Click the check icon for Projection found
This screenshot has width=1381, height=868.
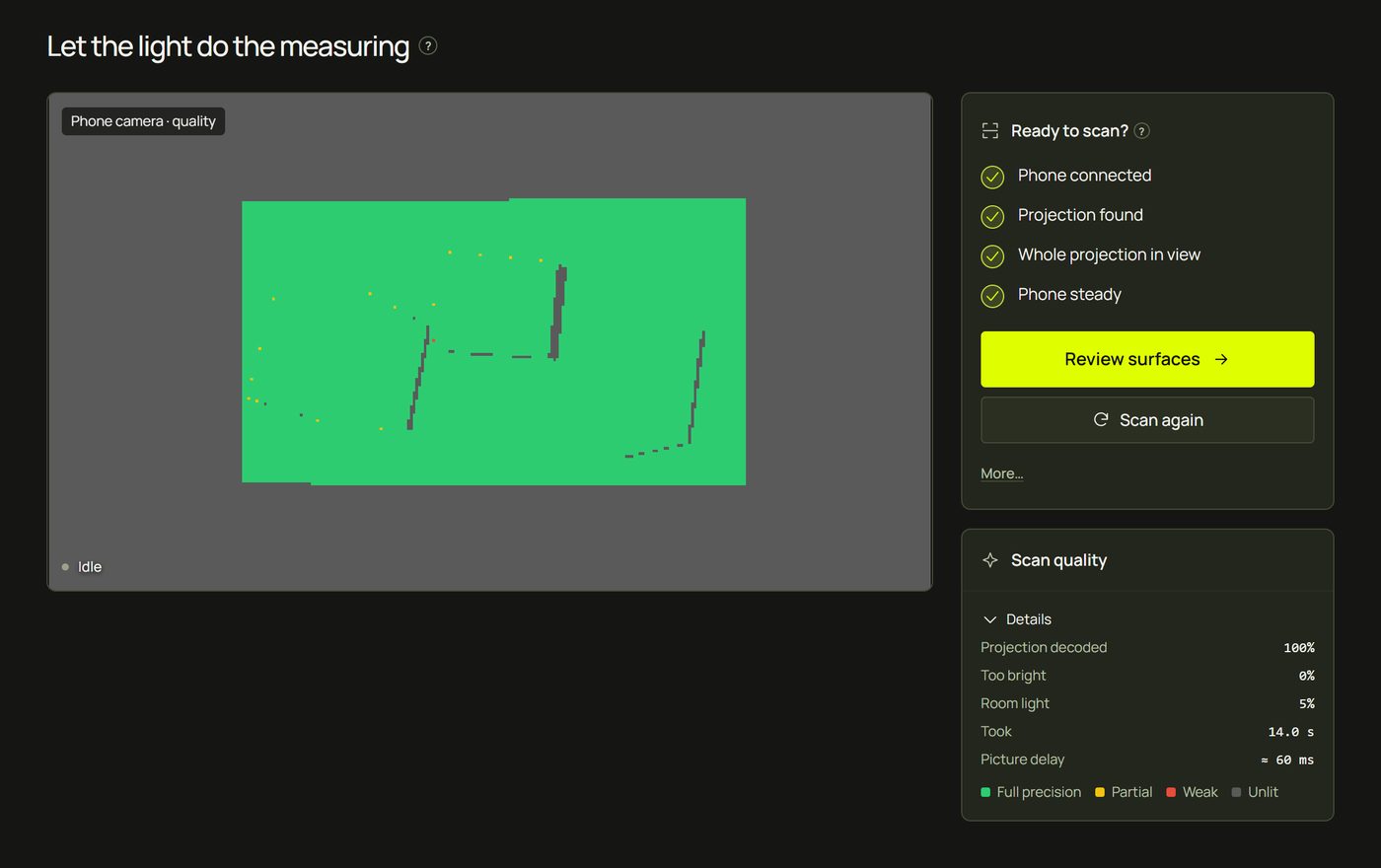pos(992,216)
